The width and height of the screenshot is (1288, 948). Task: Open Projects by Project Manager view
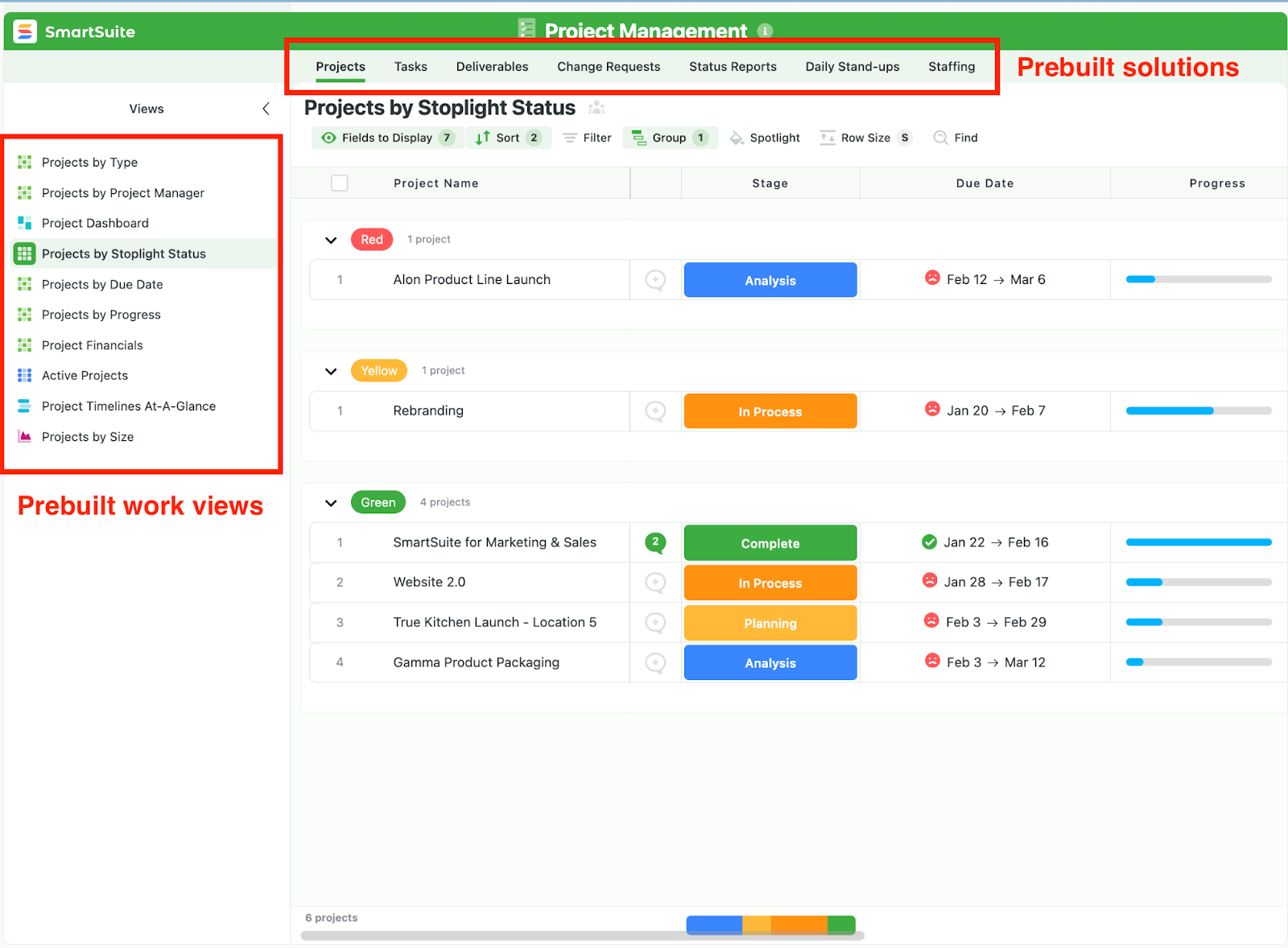(122, 193)
